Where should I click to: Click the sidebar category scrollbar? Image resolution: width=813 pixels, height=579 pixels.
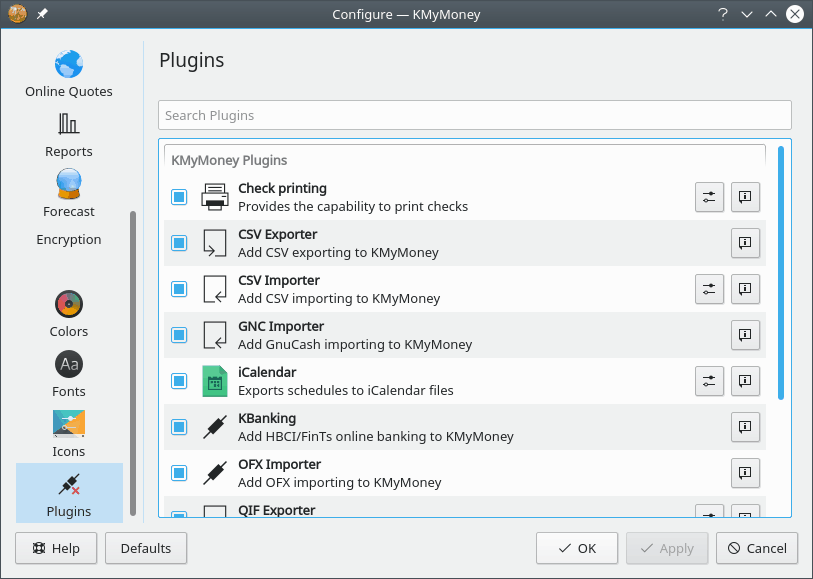tap(133, 363)
